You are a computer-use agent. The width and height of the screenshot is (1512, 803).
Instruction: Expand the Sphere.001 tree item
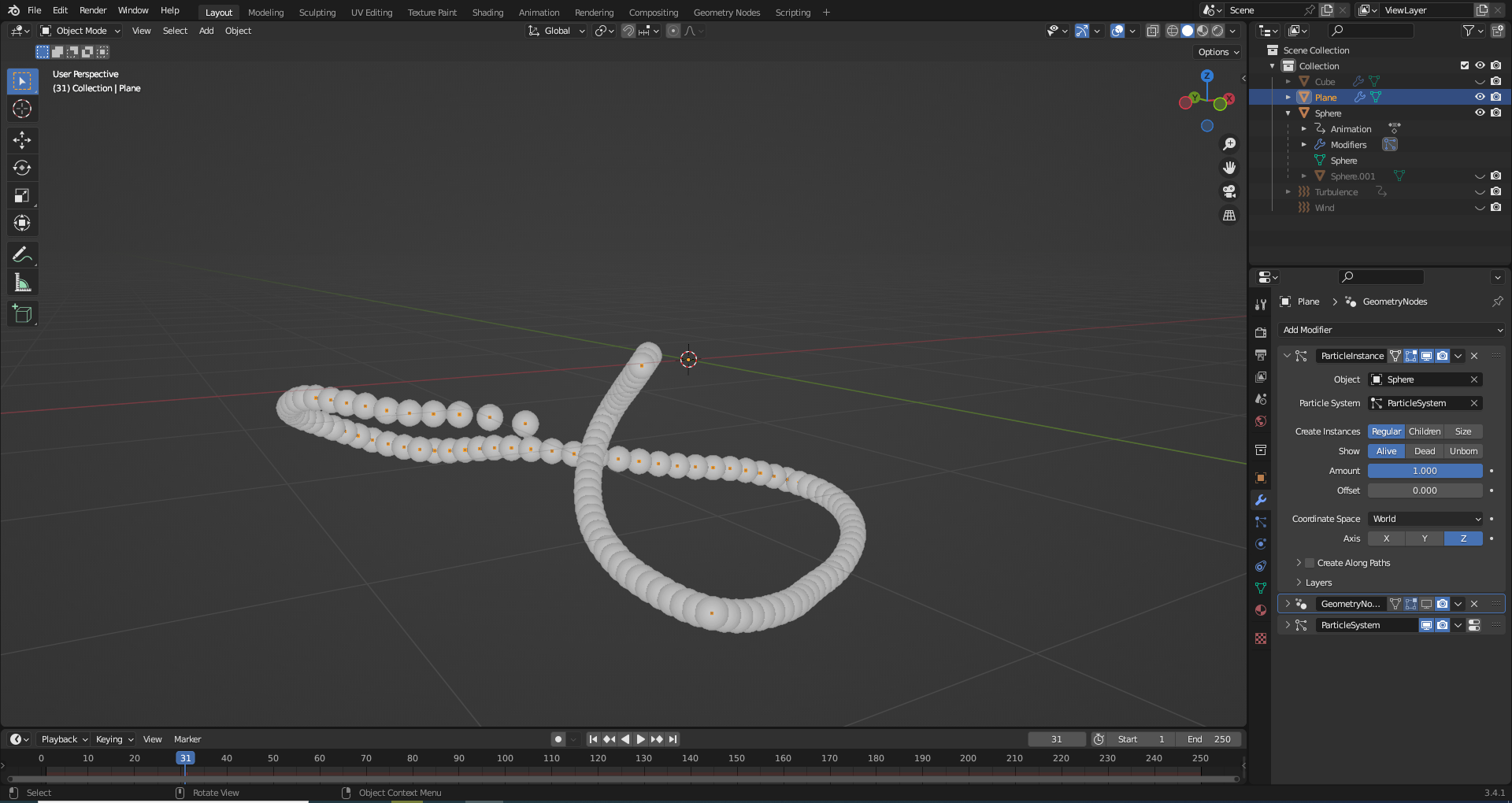1305,176
